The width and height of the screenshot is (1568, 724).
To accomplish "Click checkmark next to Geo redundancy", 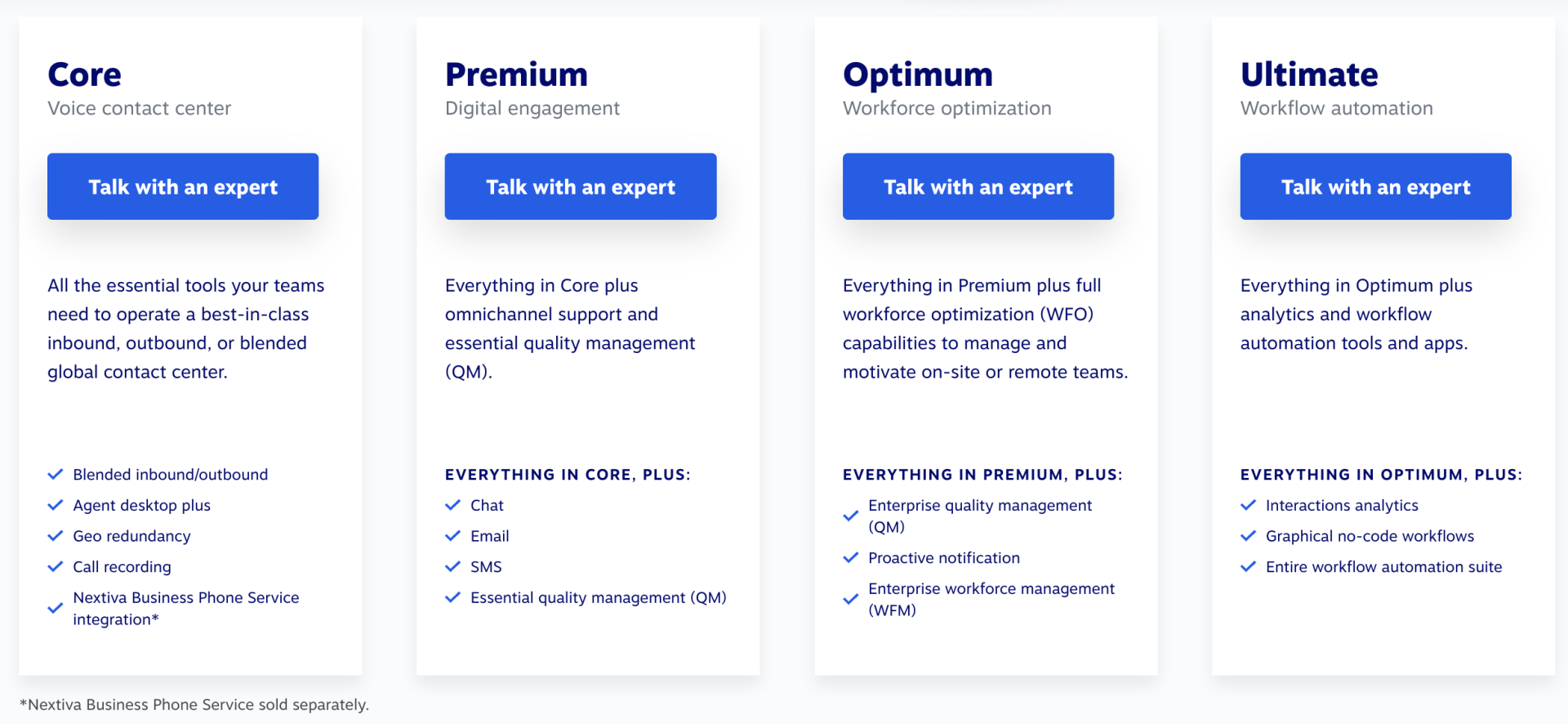I will pyautogui.click(x=56, y=536).
